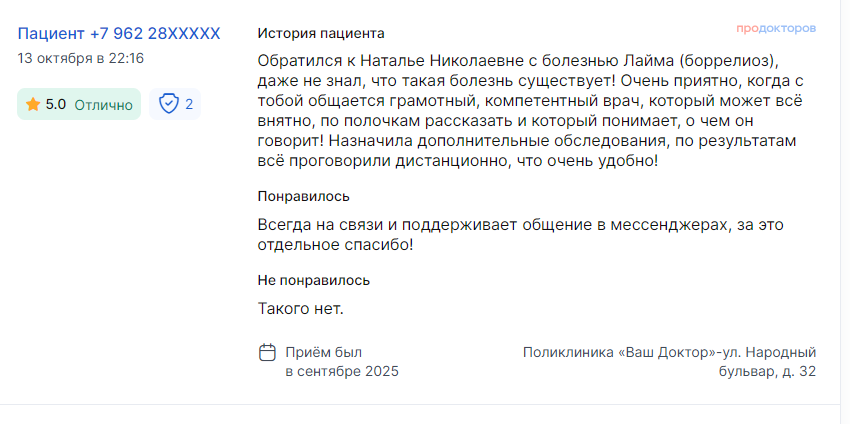This screenshot has width=850, height=424.
Task: Click the Приём был в сентябре 2025 text
Action: 341,362
